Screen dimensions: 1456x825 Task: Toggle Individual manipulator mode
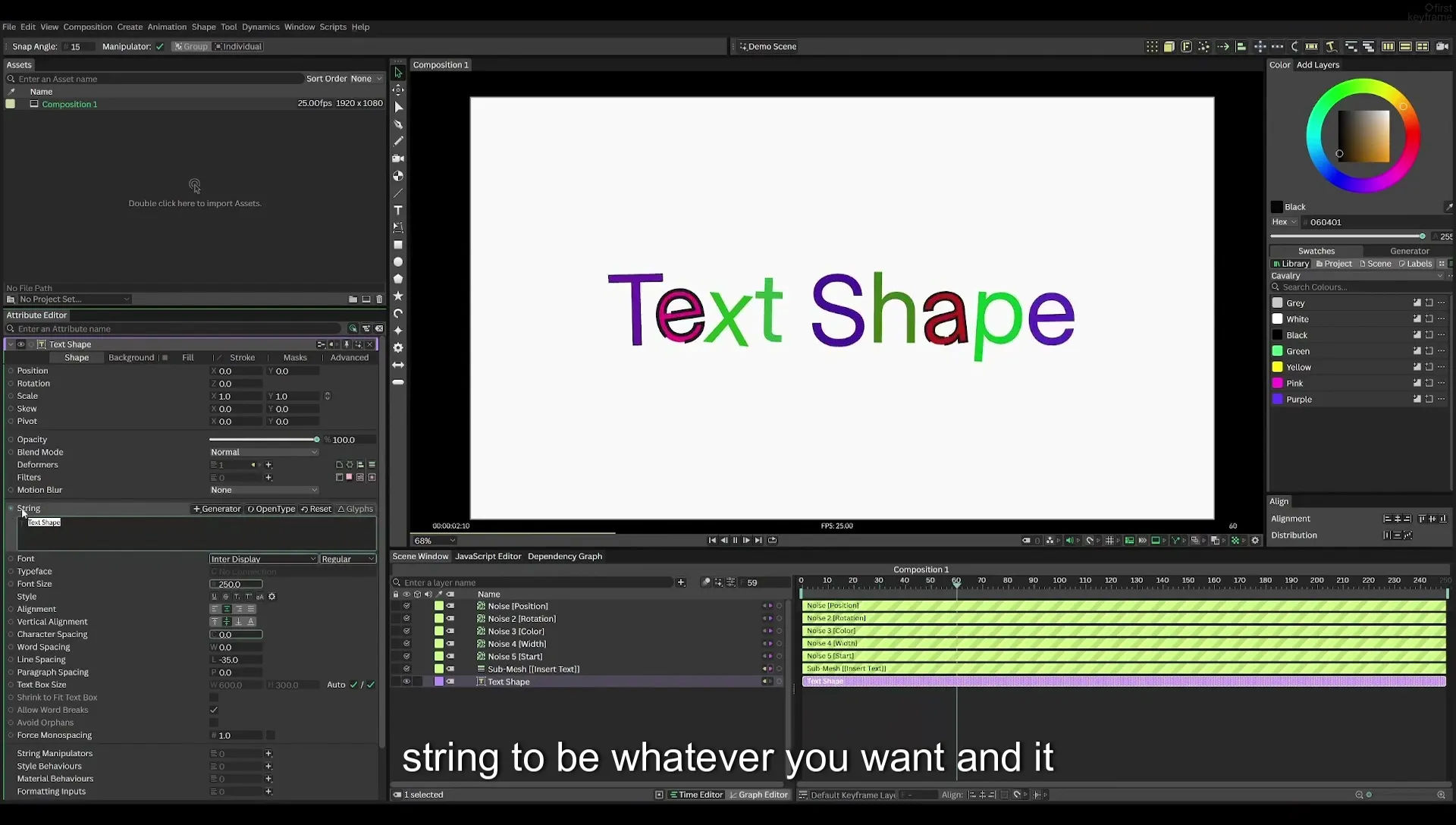pos(239,46)
